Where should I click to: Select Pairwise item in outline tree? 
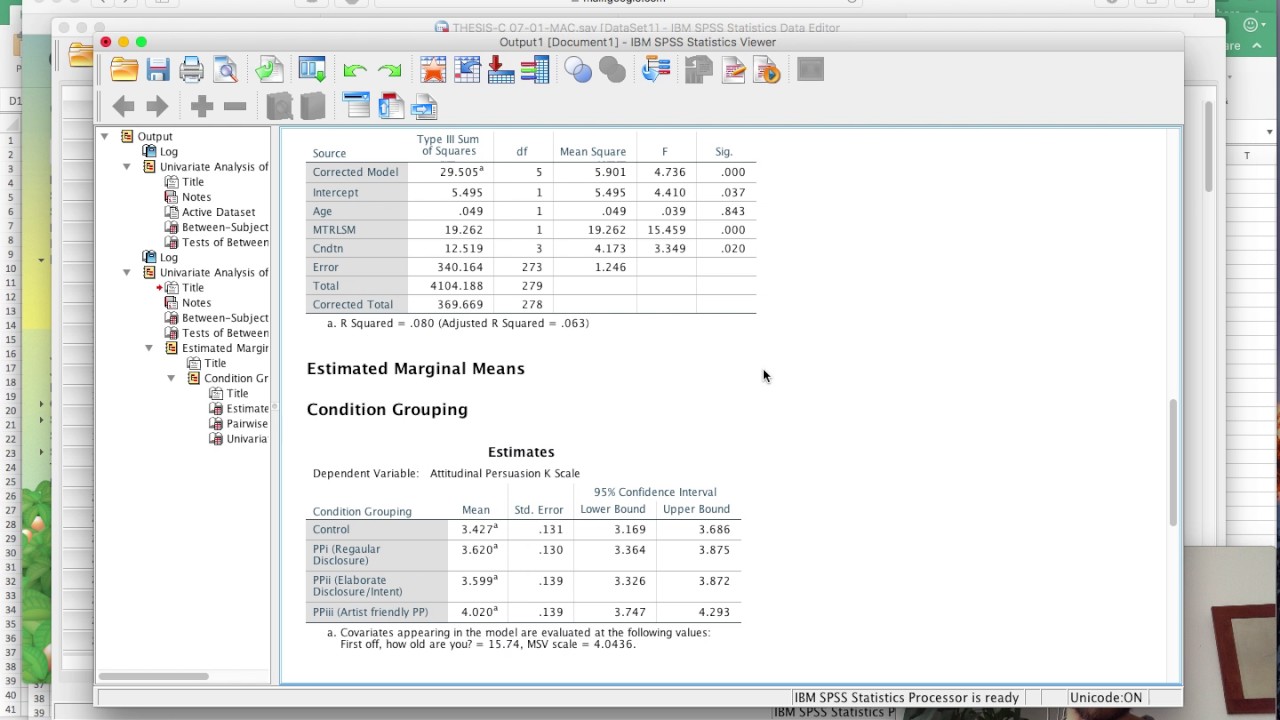tap(246, 423)
